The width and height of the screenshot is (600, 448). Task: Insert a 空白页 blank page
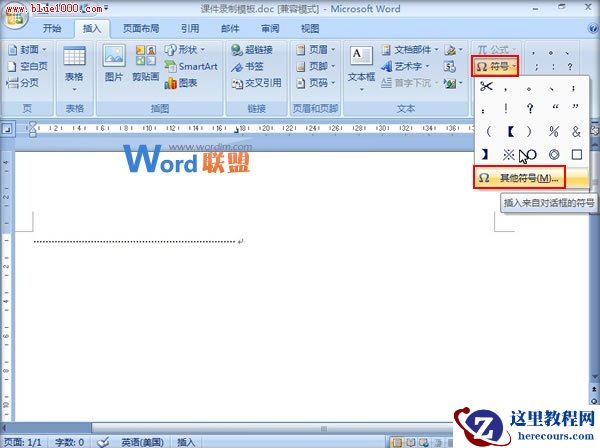click(28, 66)
